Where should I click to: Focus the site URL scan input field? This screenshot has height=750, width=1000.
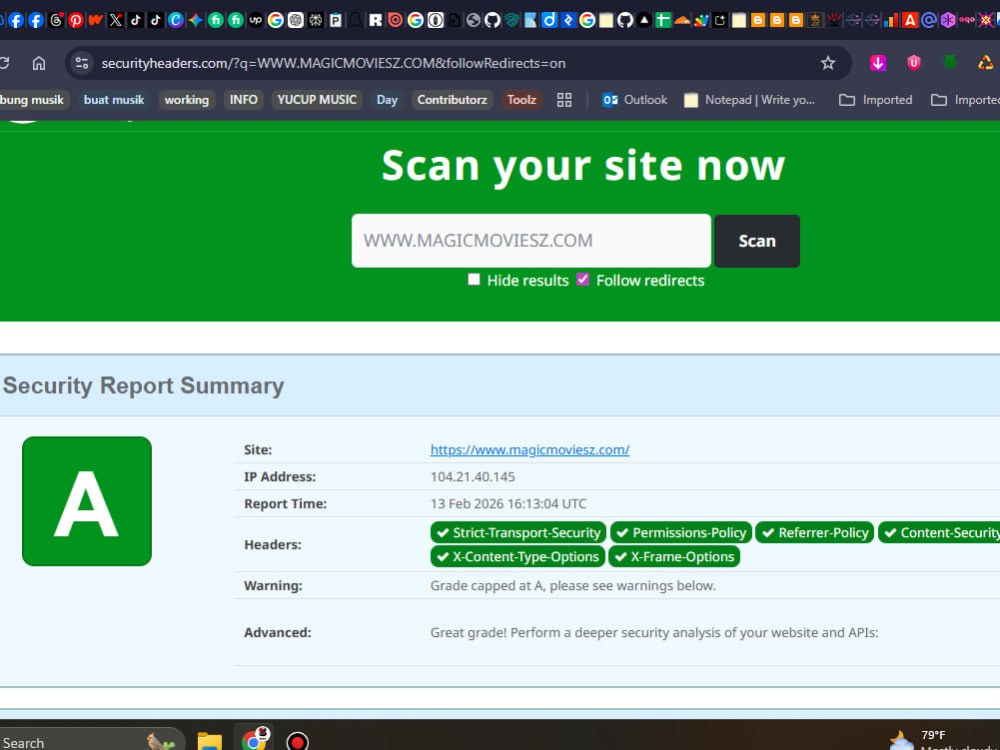click(x=531, y=241)
